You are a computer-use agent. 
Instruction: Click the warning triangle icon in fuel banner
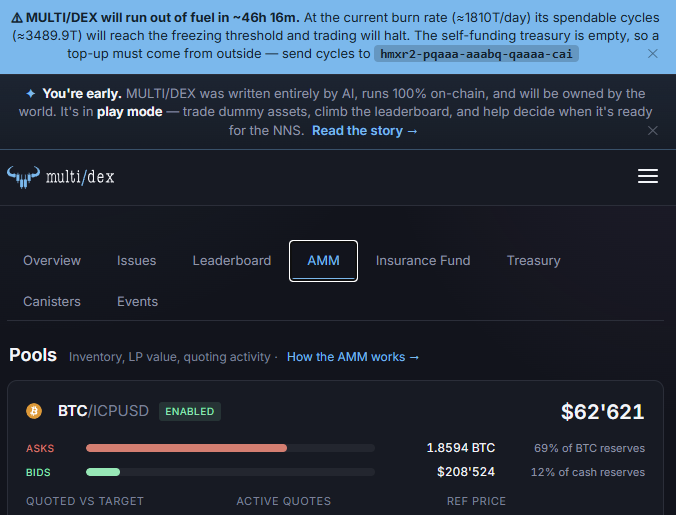17,18
